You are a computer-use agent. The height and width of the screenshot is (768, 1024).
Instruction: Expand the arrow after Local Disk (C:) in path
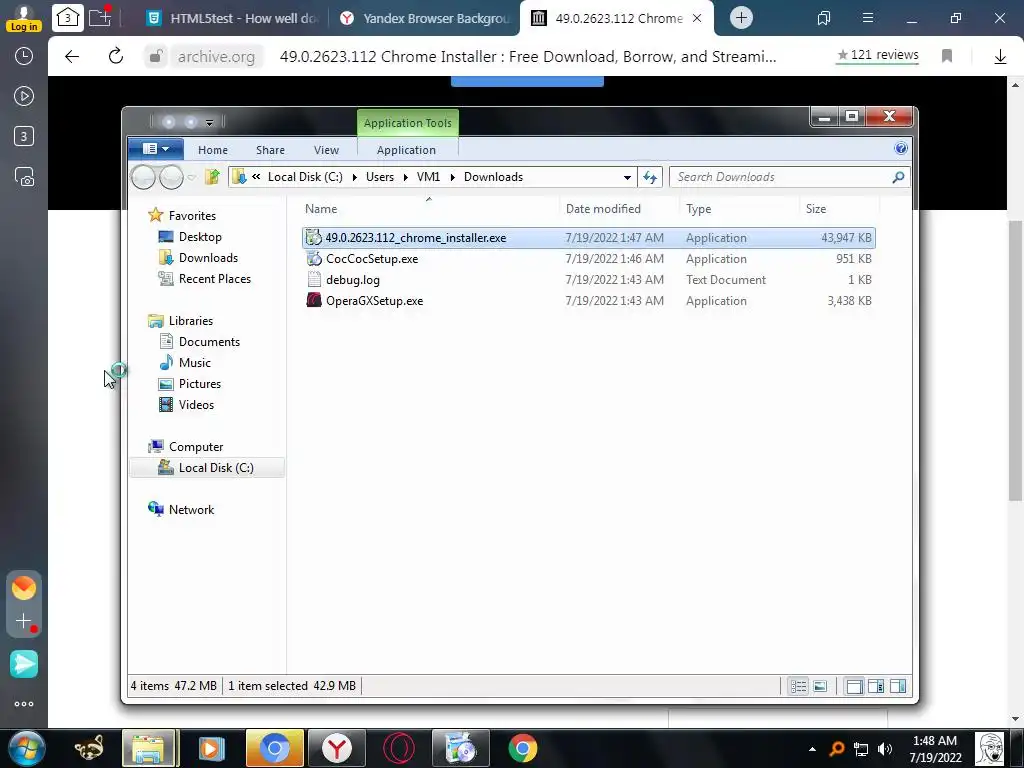tap(355, 177)
